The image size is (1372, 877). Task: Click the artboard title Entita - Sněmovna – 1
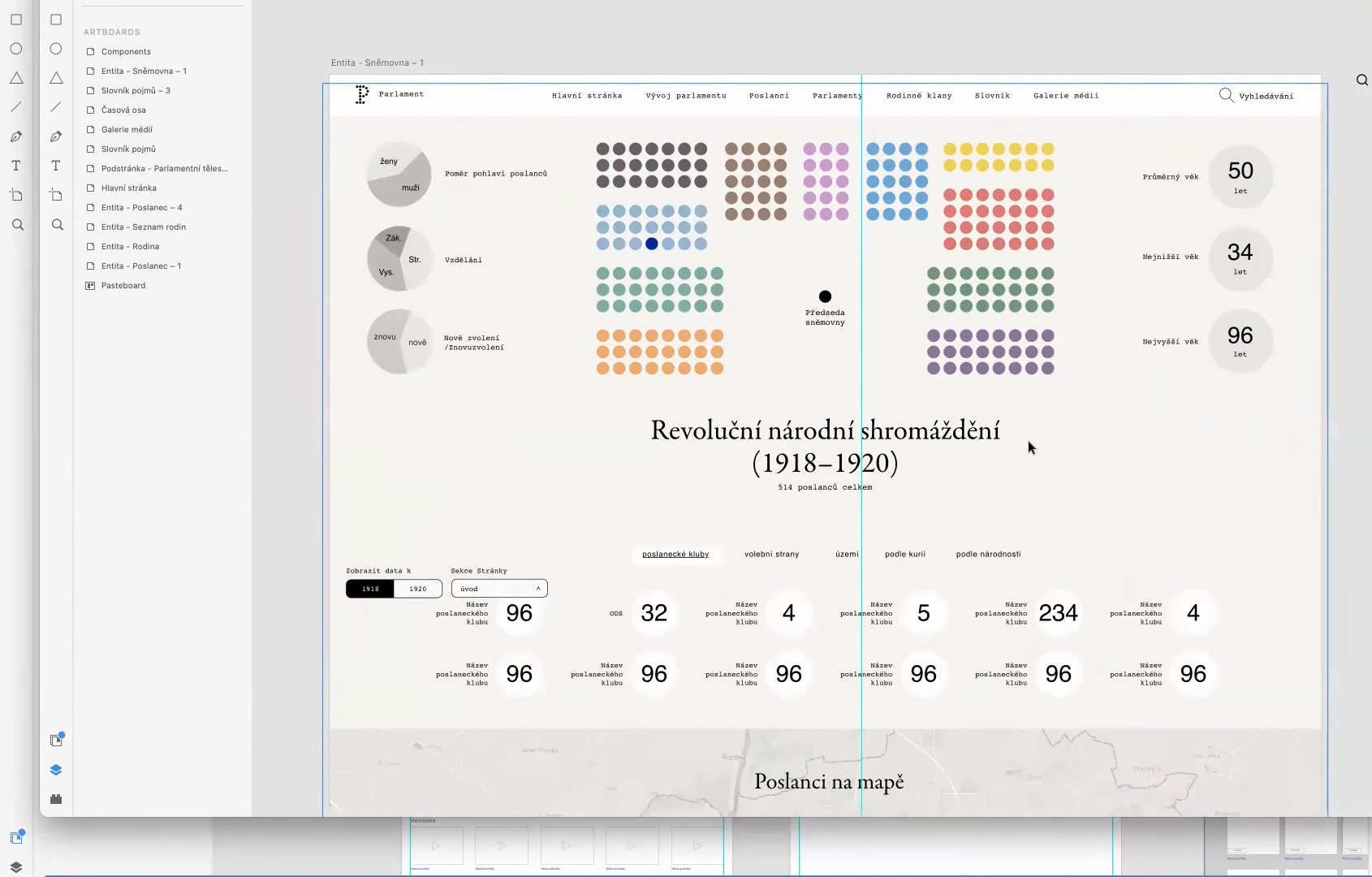378,63
